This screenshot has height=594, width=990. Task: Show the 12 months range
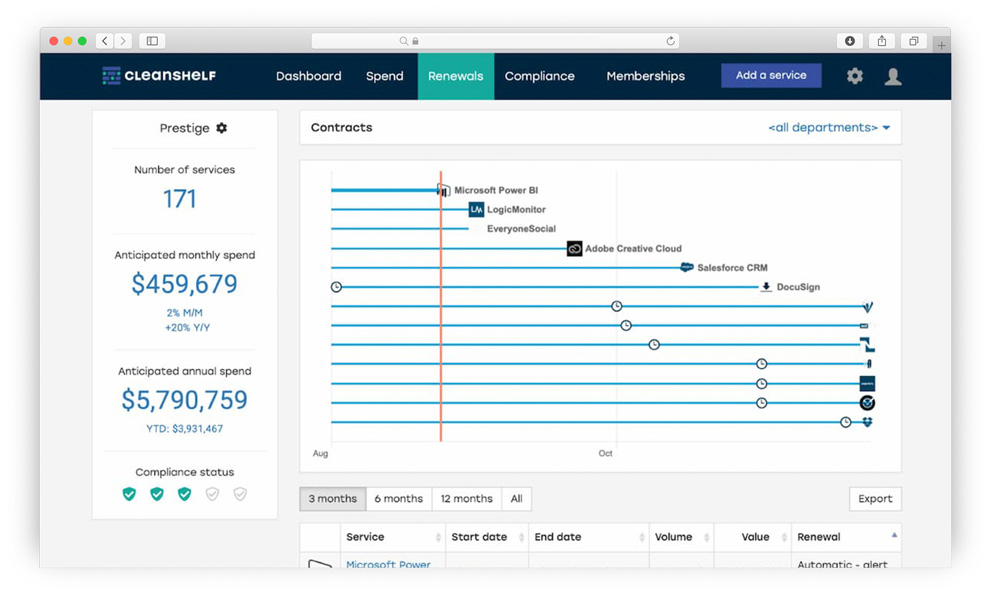click(467, 499)
